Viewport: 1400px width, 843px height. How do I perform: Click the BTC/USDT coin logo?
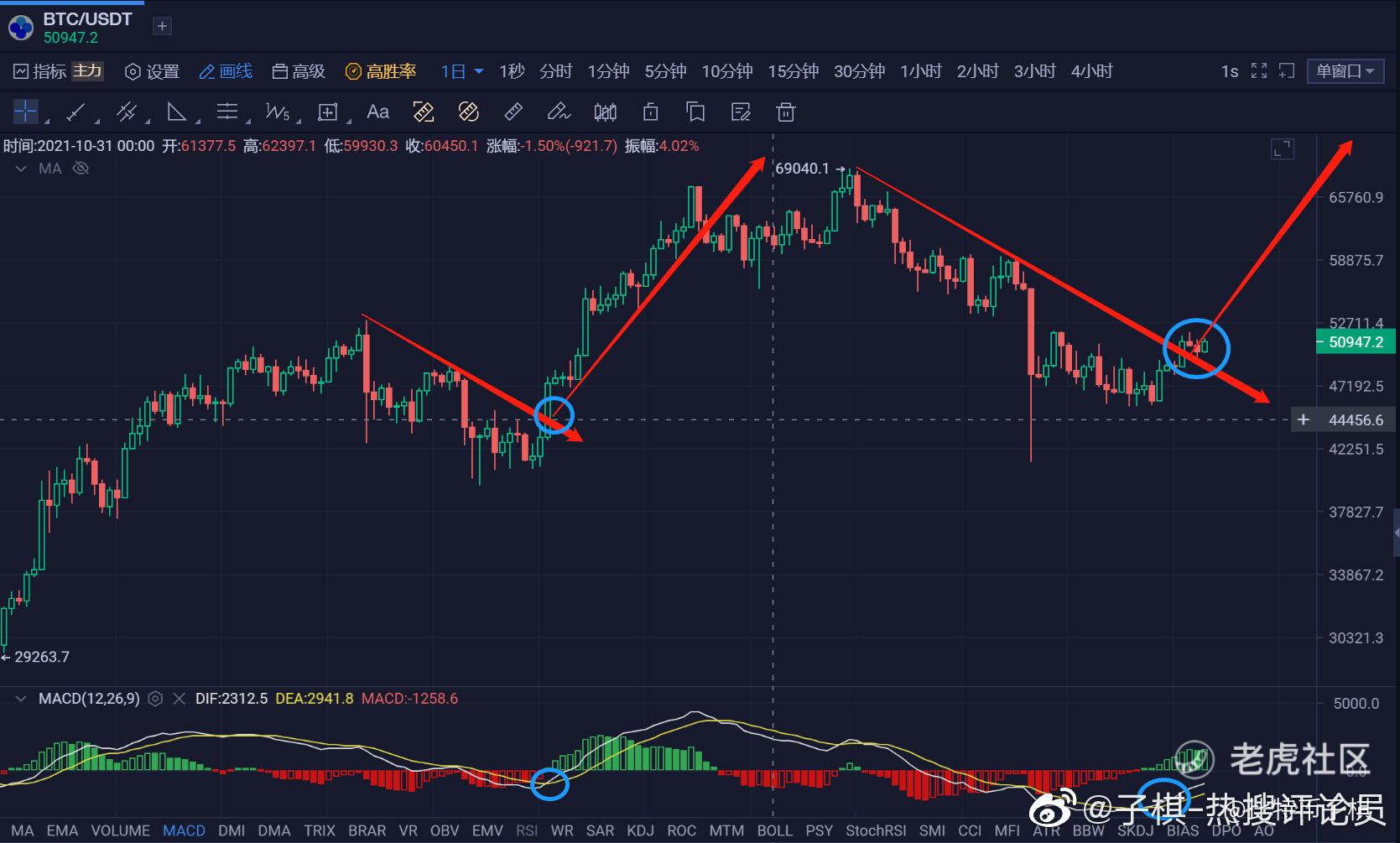(x=21, y=28)
